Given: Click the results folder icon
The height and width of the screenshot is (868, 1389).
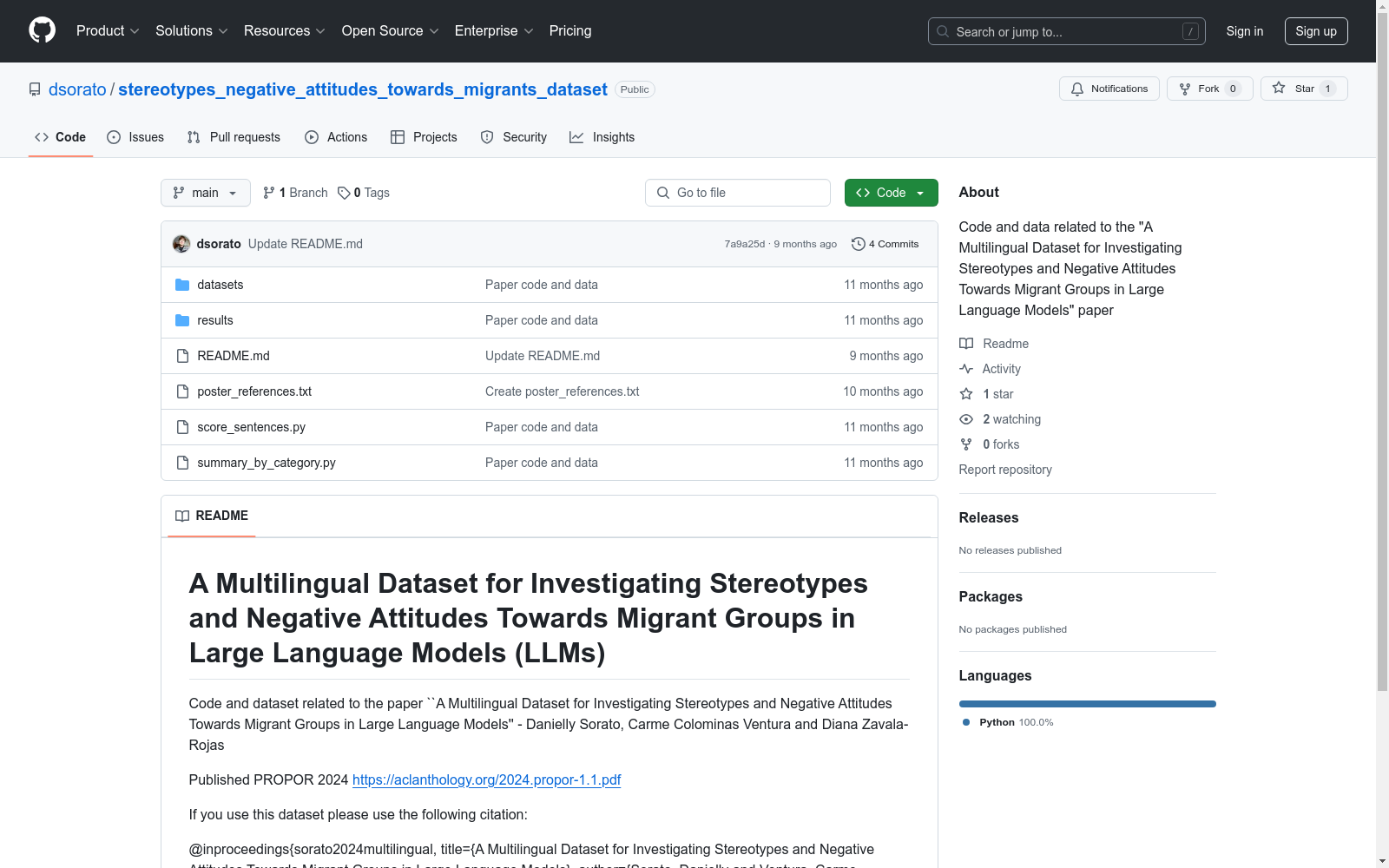Looking at the screenshot, I should (182, 320).
